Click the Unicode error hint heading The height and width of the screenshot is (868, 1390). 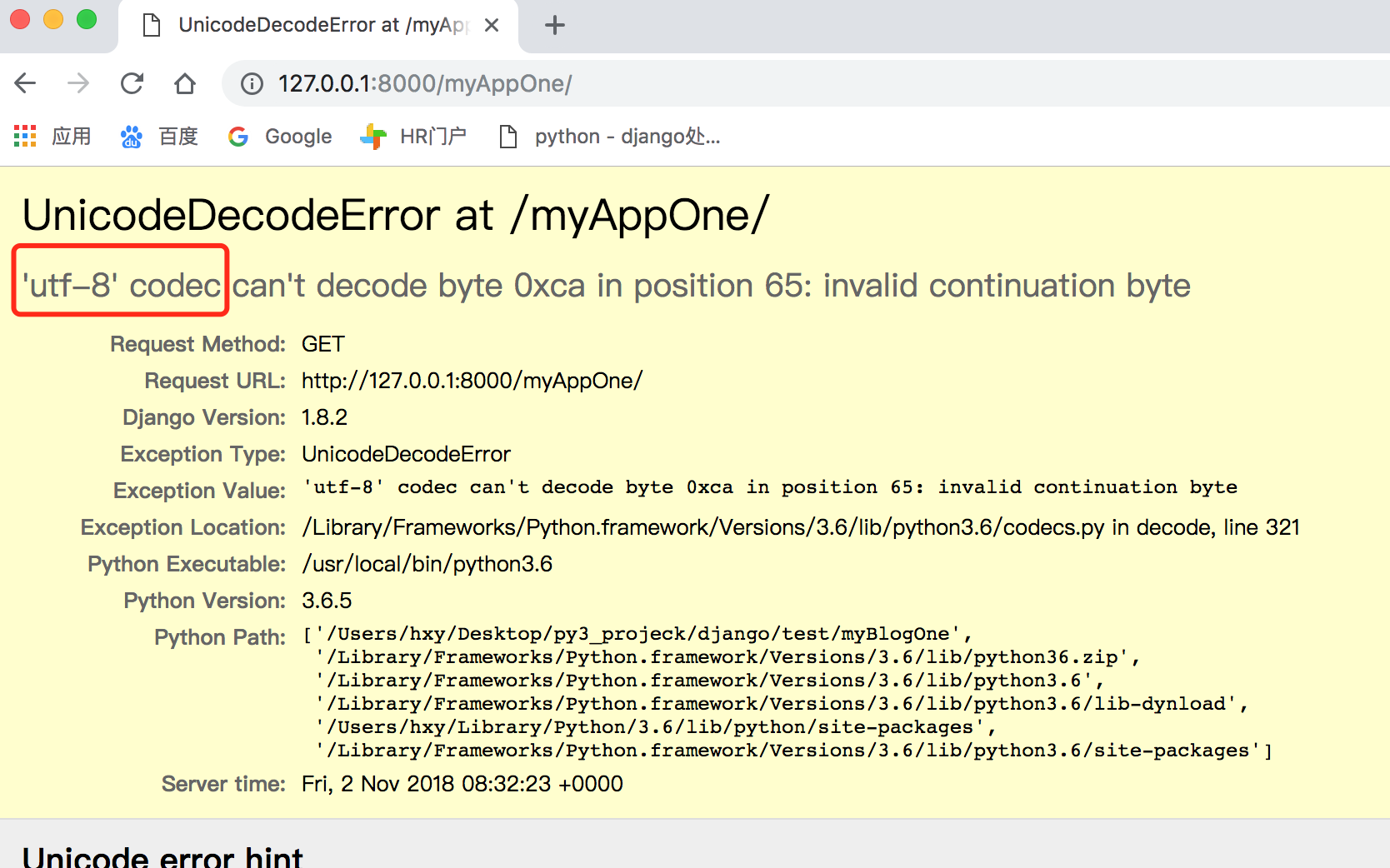click(x=162, y=857)
